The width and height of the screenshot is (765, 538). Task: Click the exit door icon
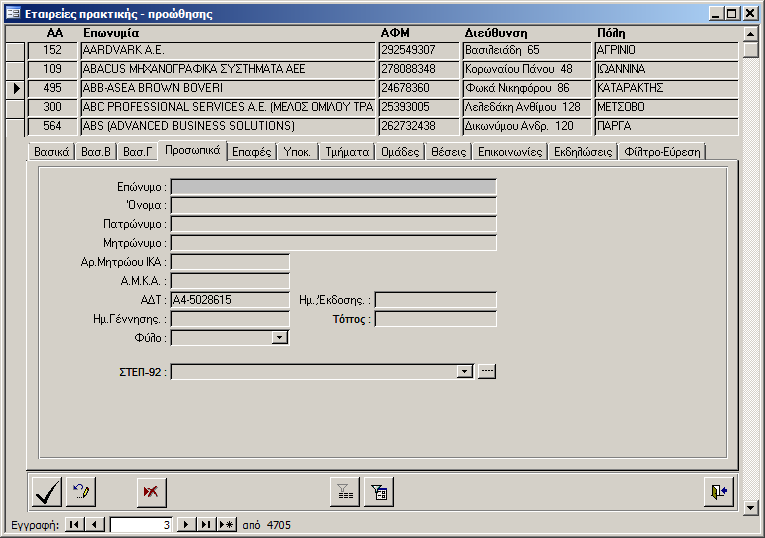point(719,492)
